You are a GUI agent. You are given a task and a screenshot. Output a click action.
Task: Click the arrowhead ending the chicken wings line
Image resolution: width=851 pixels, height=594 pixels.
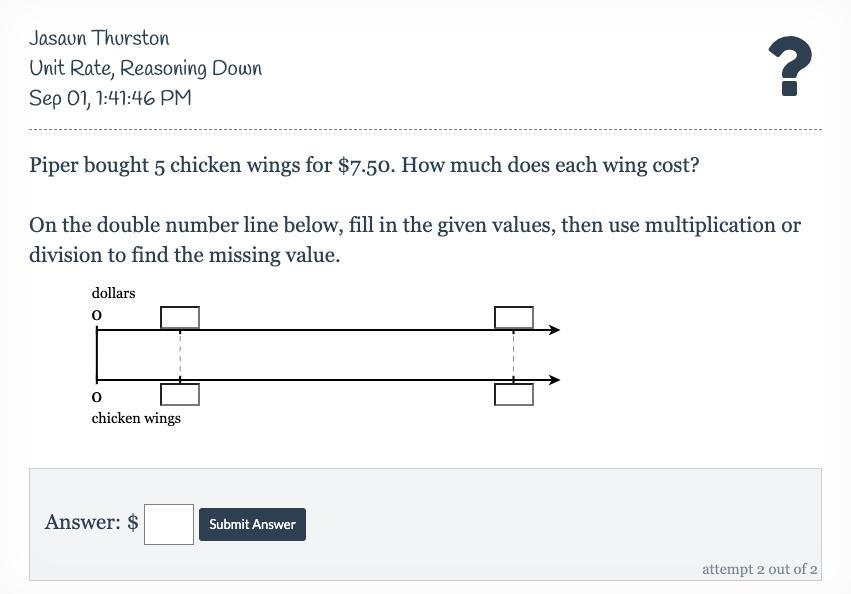[x=554, y=380]
